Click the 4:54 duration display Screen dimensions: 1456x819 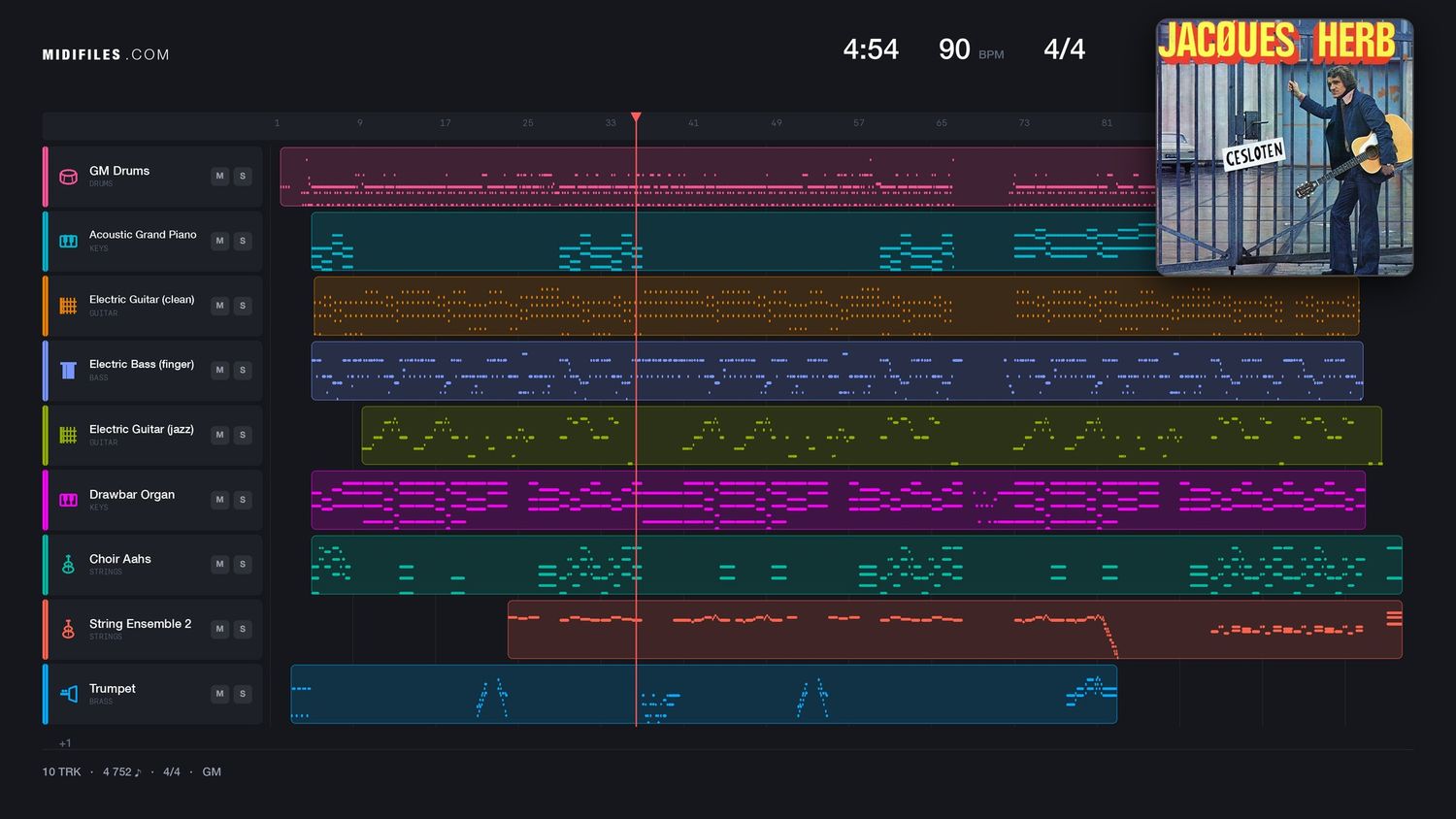pyautogui.click(x=871, y=49)
